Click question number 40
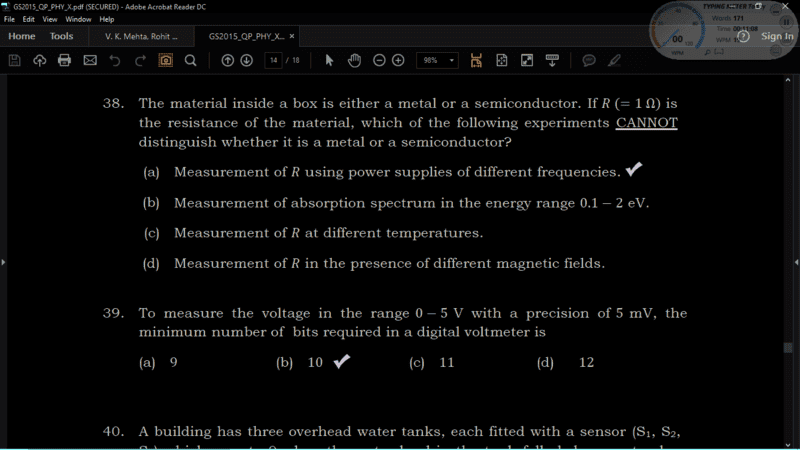Image resolution: width=800 pixels, height=450 pixels. coord(113,432)
